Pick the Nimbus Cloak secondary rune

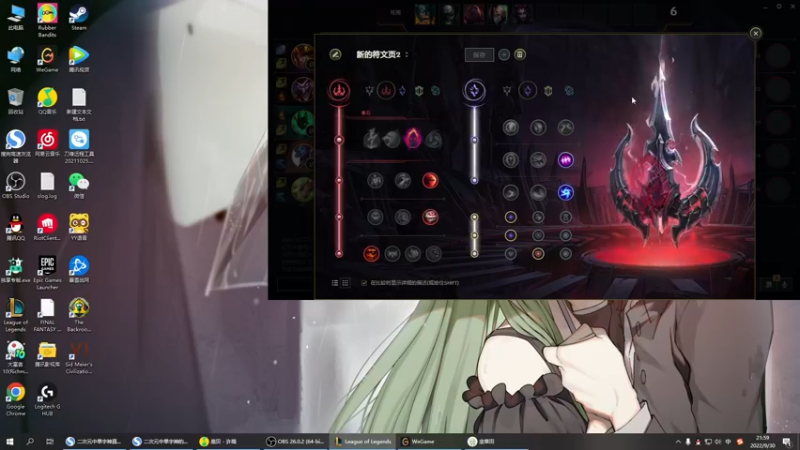[x=565, y=127]
